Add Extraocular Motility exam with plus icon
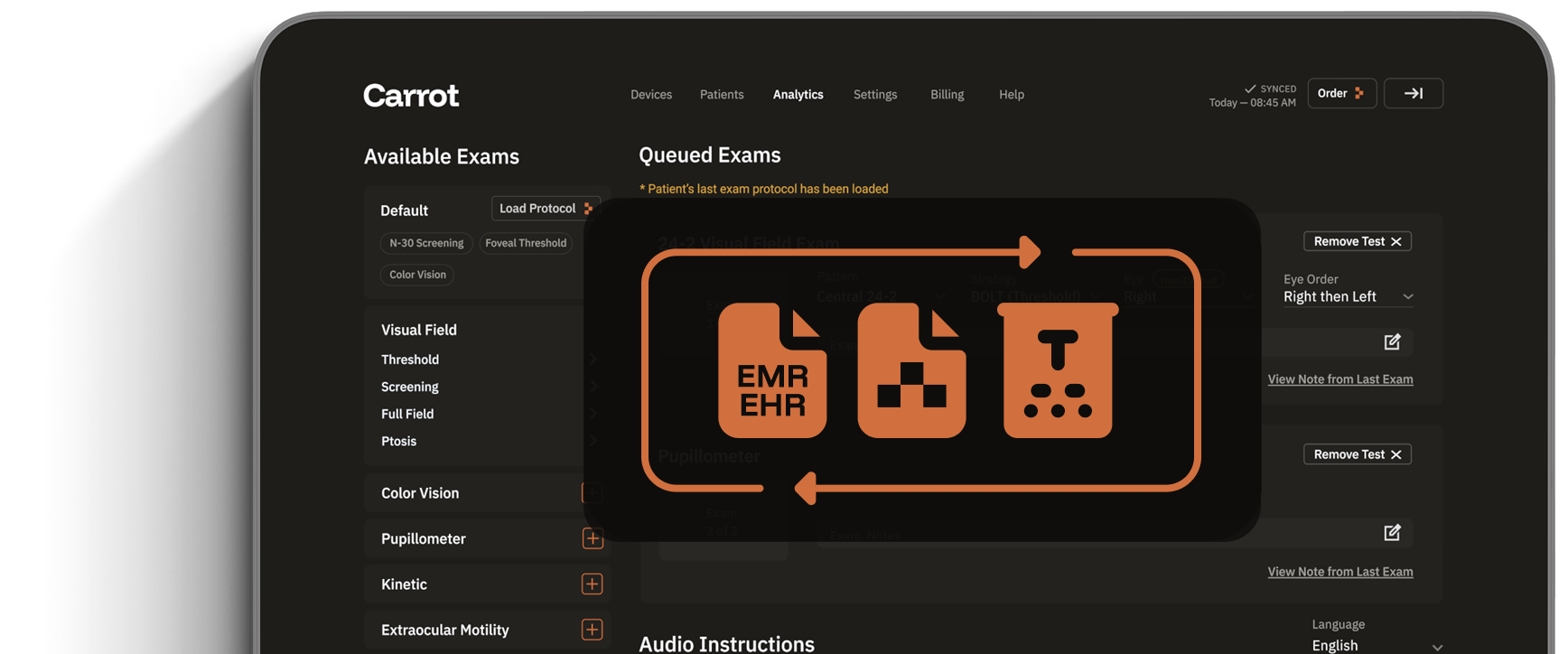 click(592, 630)
